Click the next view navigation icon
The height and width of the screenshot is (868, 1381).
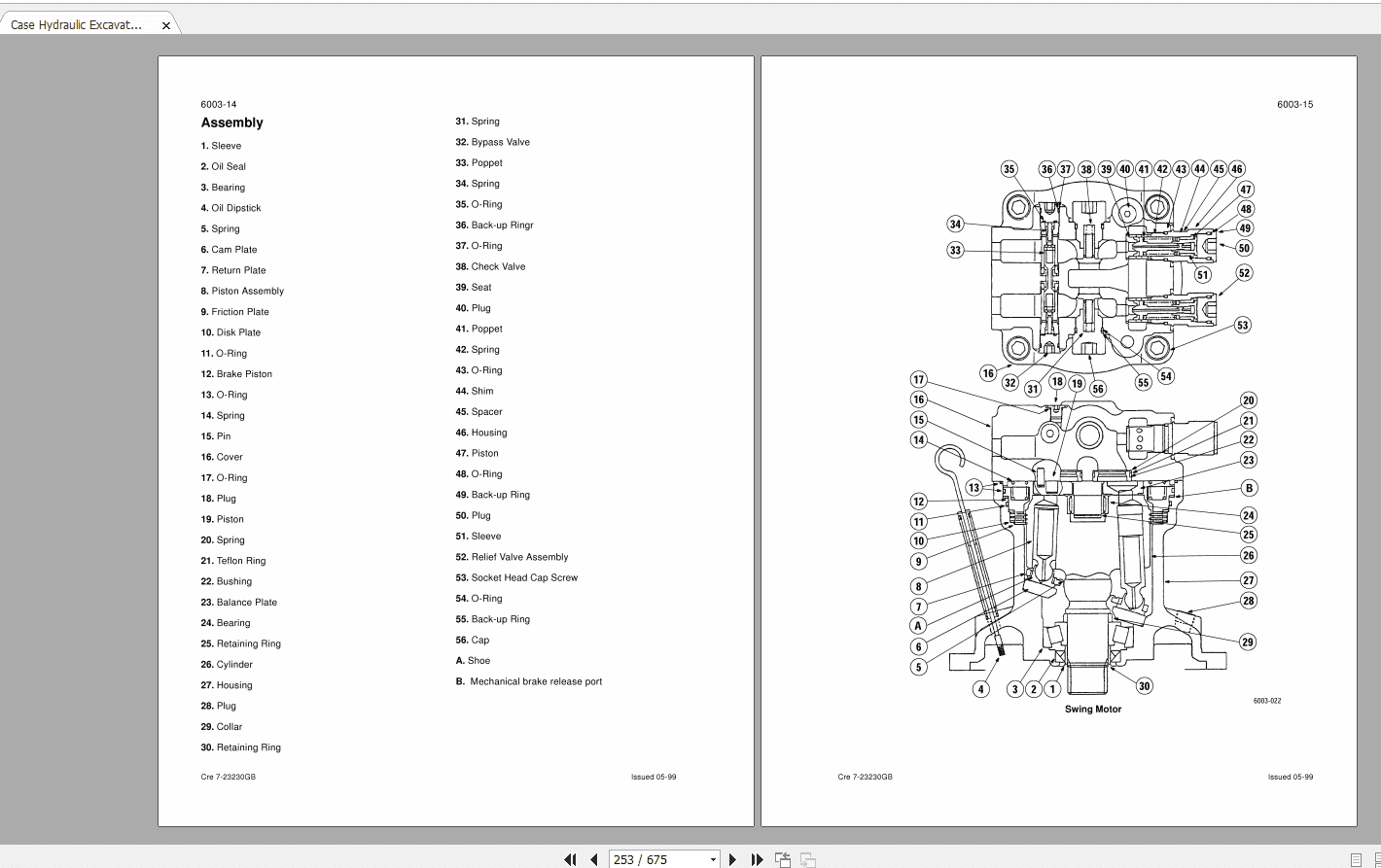[x=807, y=859]
